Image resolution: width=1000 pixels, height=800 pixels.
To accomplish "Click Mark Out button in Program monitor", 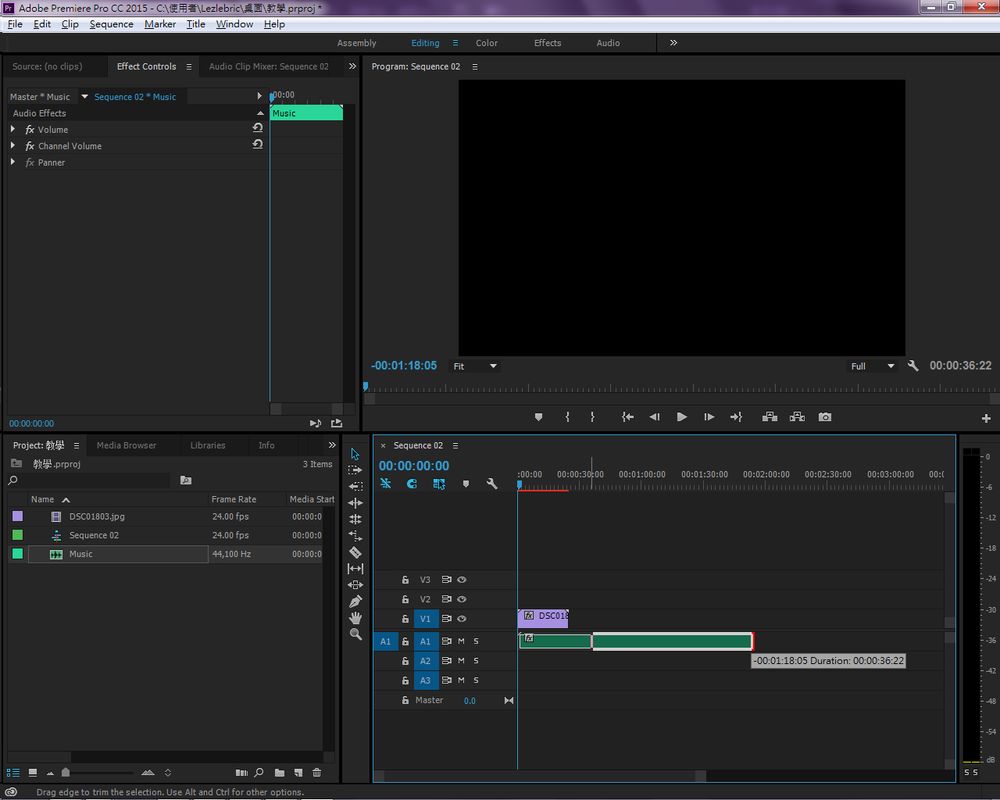I will tap(592, 417).
